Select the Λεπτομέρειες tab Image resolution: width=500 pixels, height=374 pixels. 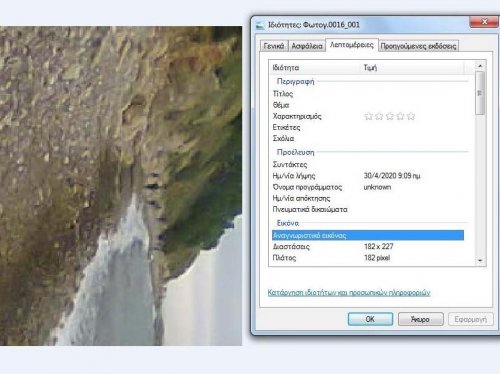[352, 45]
